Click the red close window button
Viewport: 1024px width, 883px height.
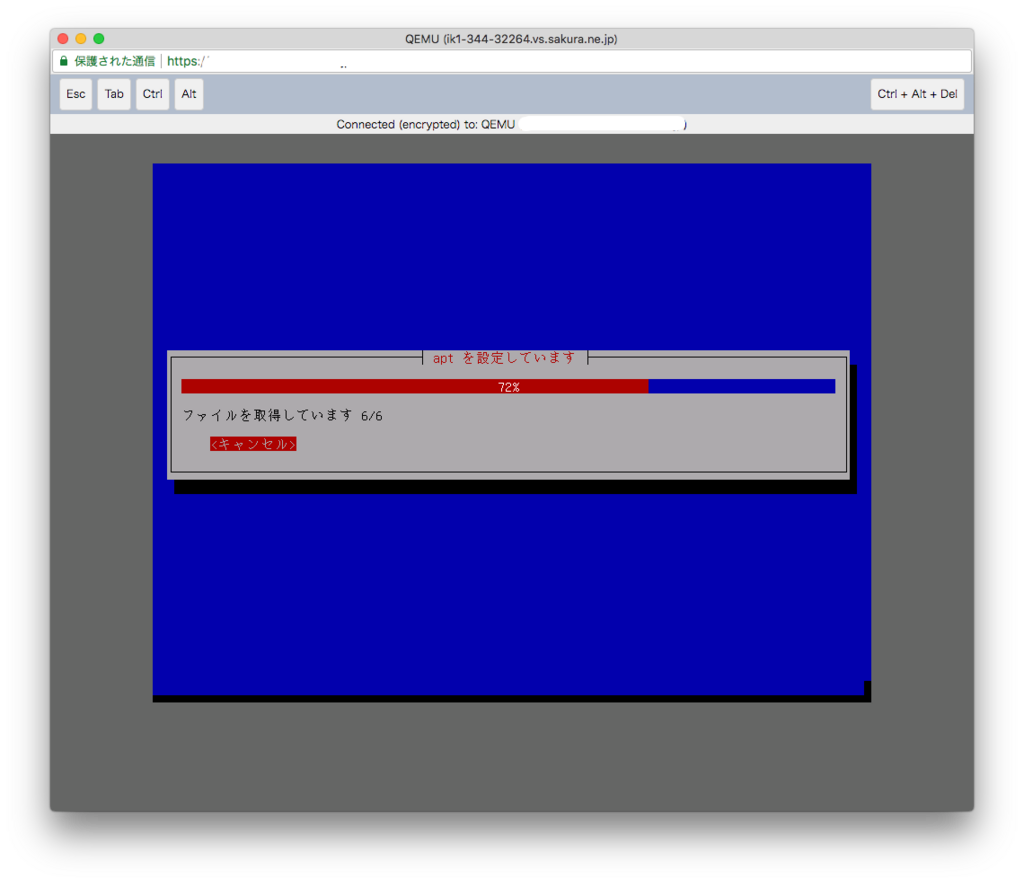(x=63, y=39)
